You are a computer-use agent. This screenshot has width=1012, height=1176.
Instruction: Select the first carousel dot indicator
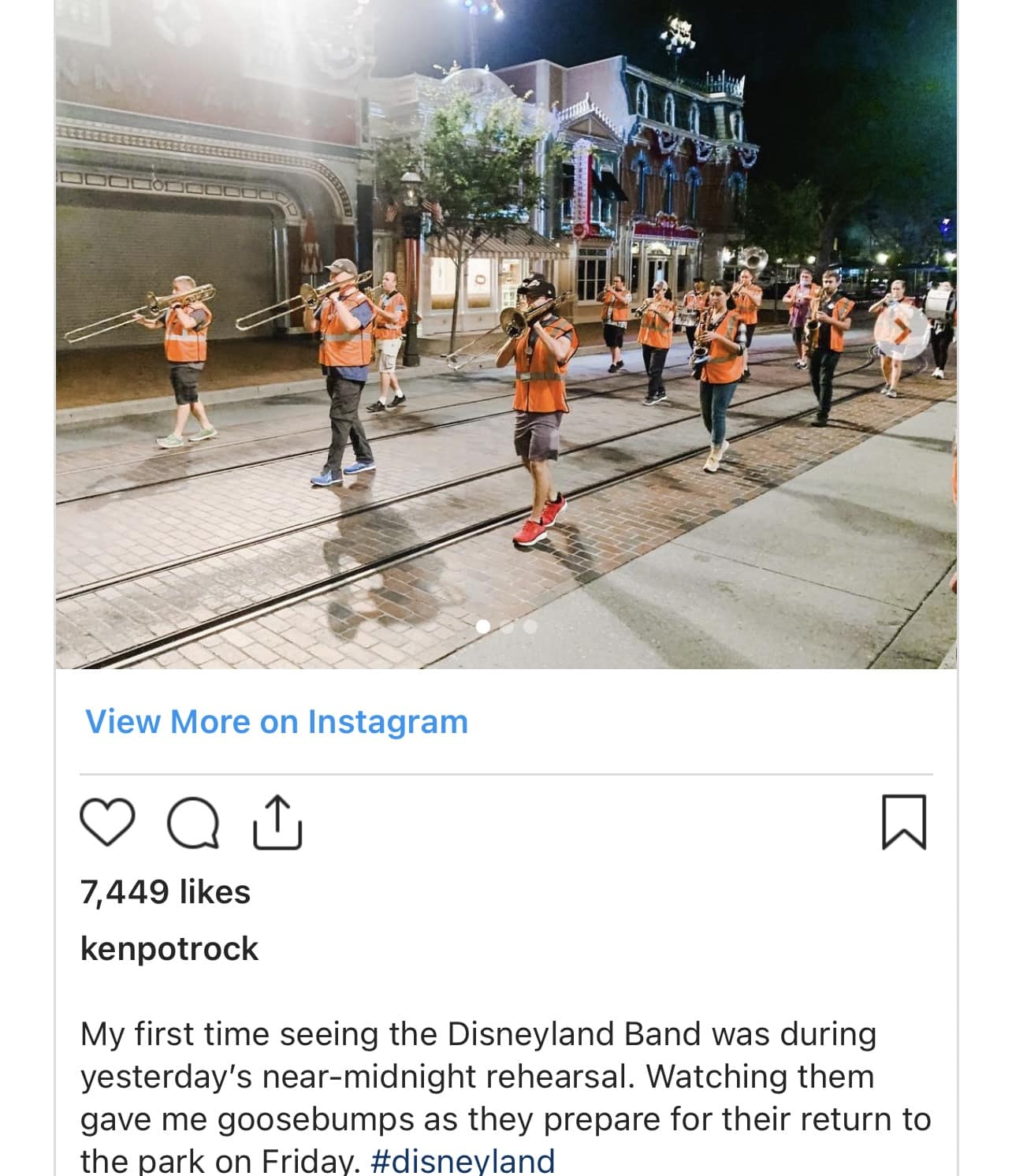484,627
